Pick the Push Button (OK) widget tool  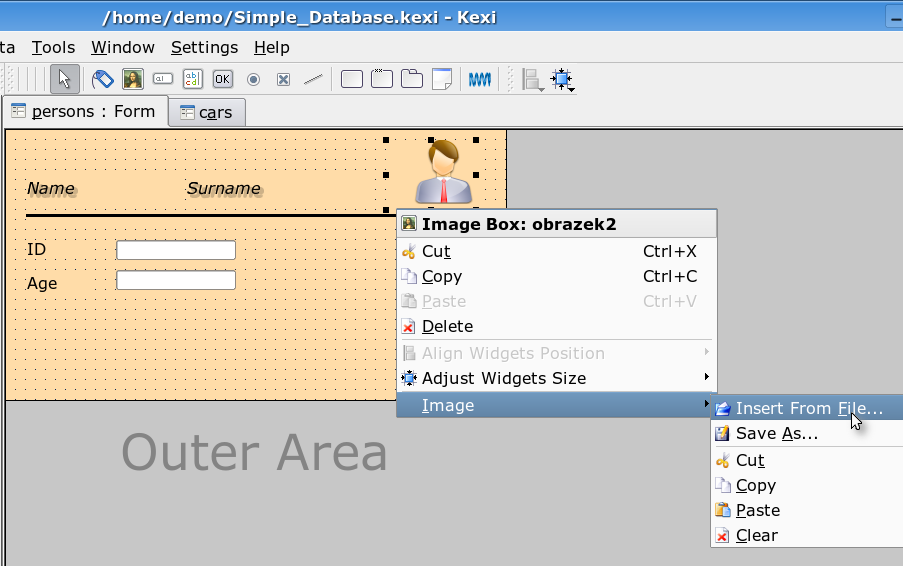[x=222, y=79]
